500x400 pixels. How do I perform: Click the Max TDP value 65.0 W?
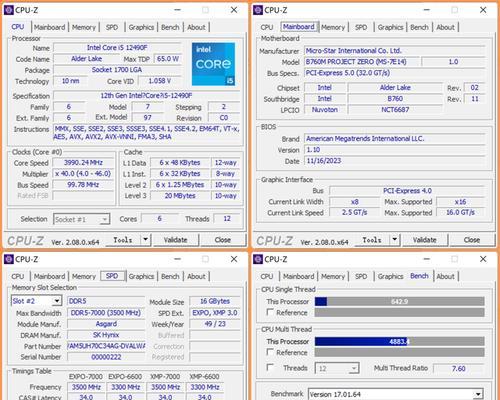(x=168, y=59)
